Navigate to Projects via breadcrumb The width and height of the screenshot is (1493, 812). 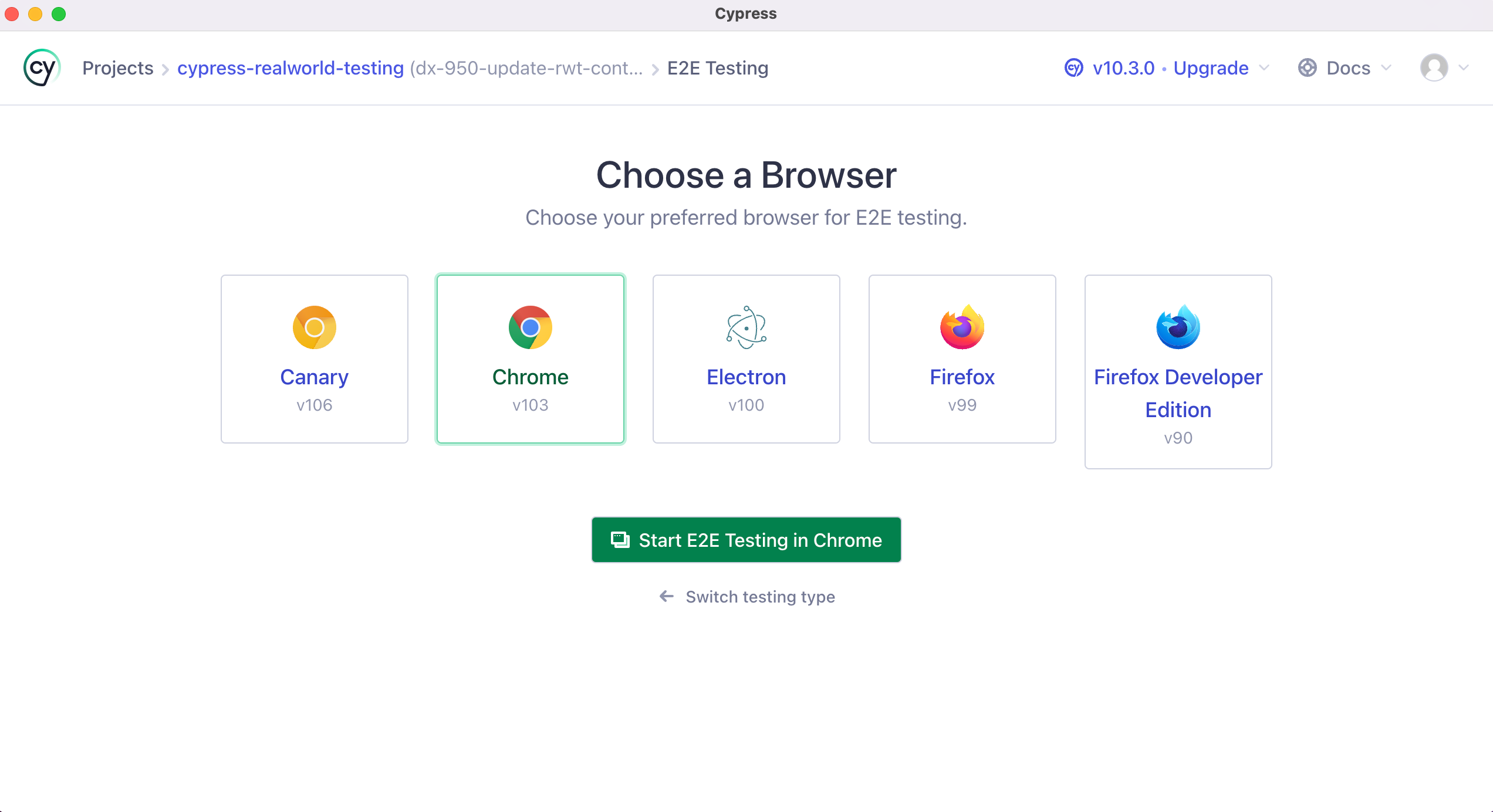point(118,67)
